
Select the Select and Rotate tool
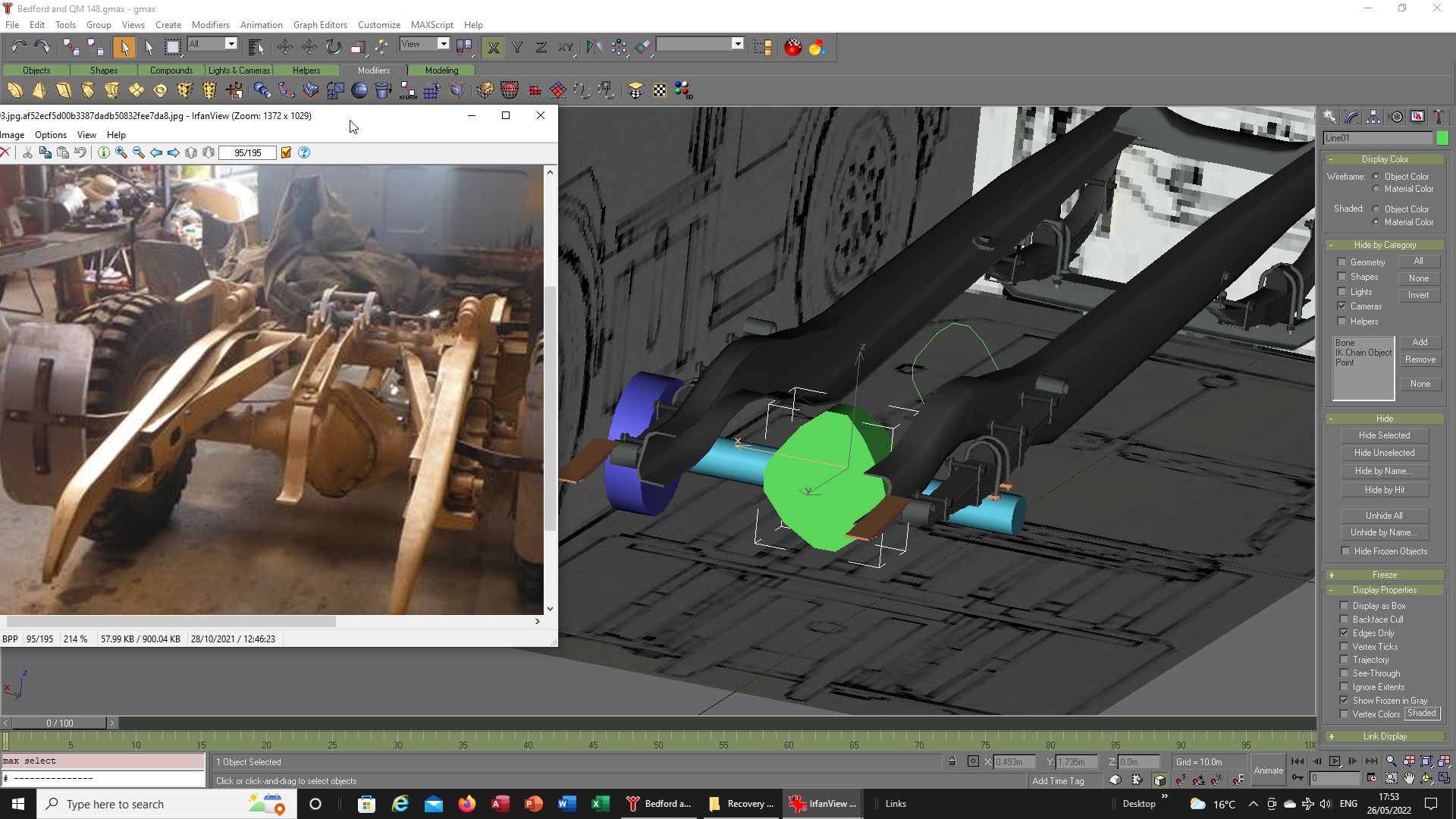click(x=334, y=47)
